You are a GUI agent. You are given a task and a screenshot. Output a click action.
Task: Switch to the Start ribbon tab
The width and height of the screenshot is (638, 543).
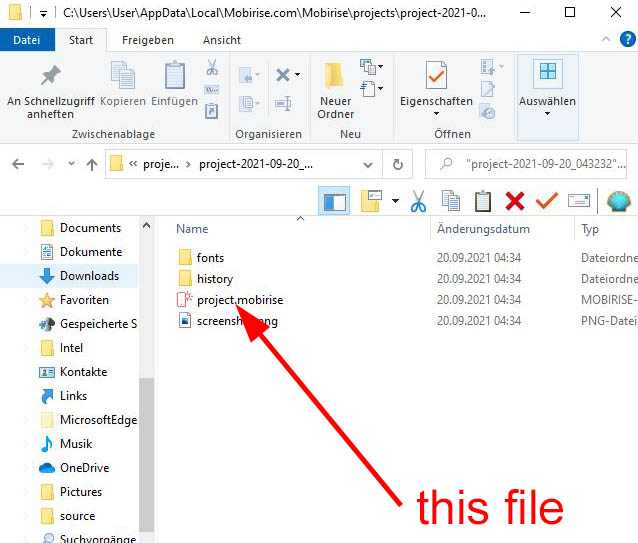81,40
